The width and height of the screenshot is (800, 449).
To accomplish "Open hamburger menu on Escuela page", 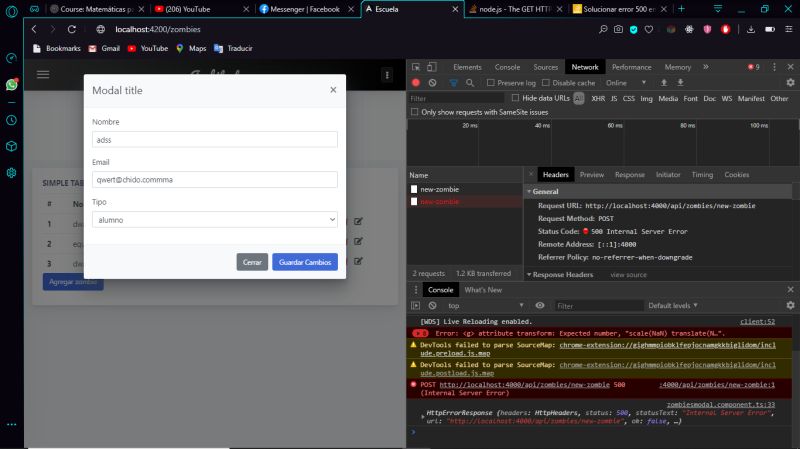I will click(x=43, y=74).
